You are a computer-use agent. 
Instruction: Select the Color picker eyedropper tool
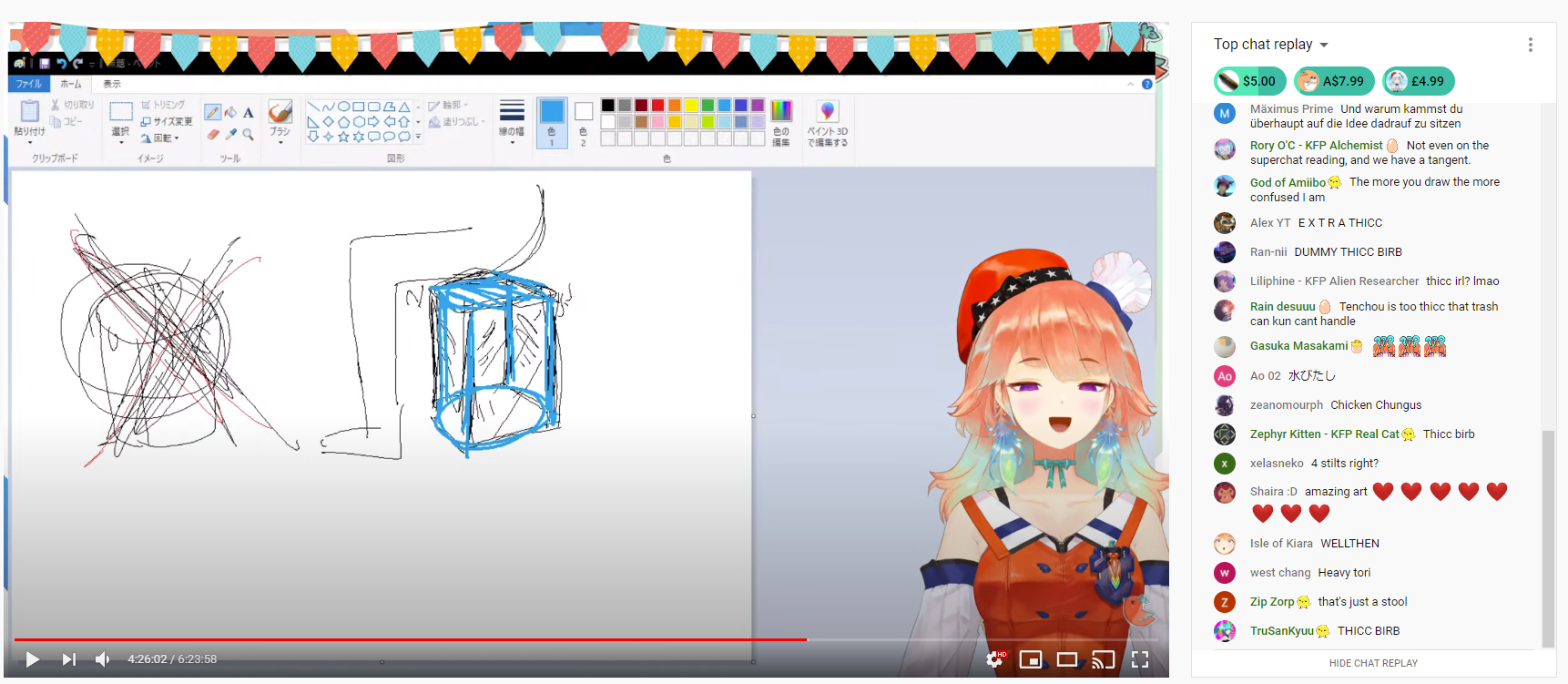[x=231, y=134]
